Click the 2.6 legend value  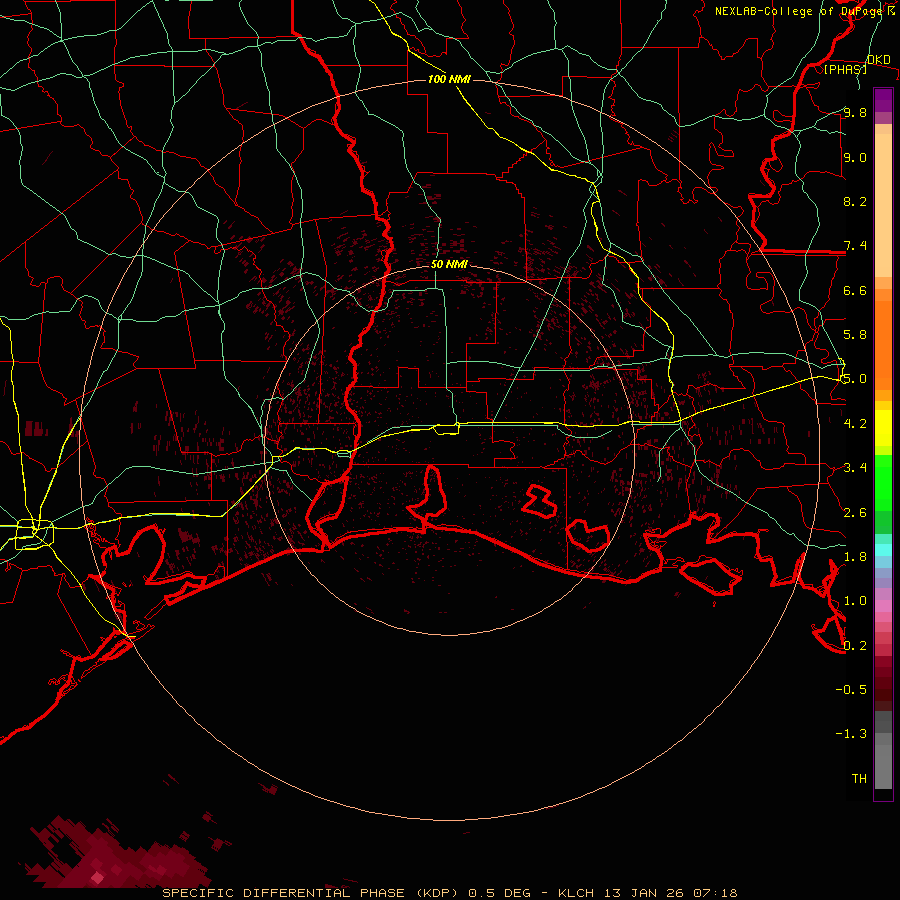point(855,513)
